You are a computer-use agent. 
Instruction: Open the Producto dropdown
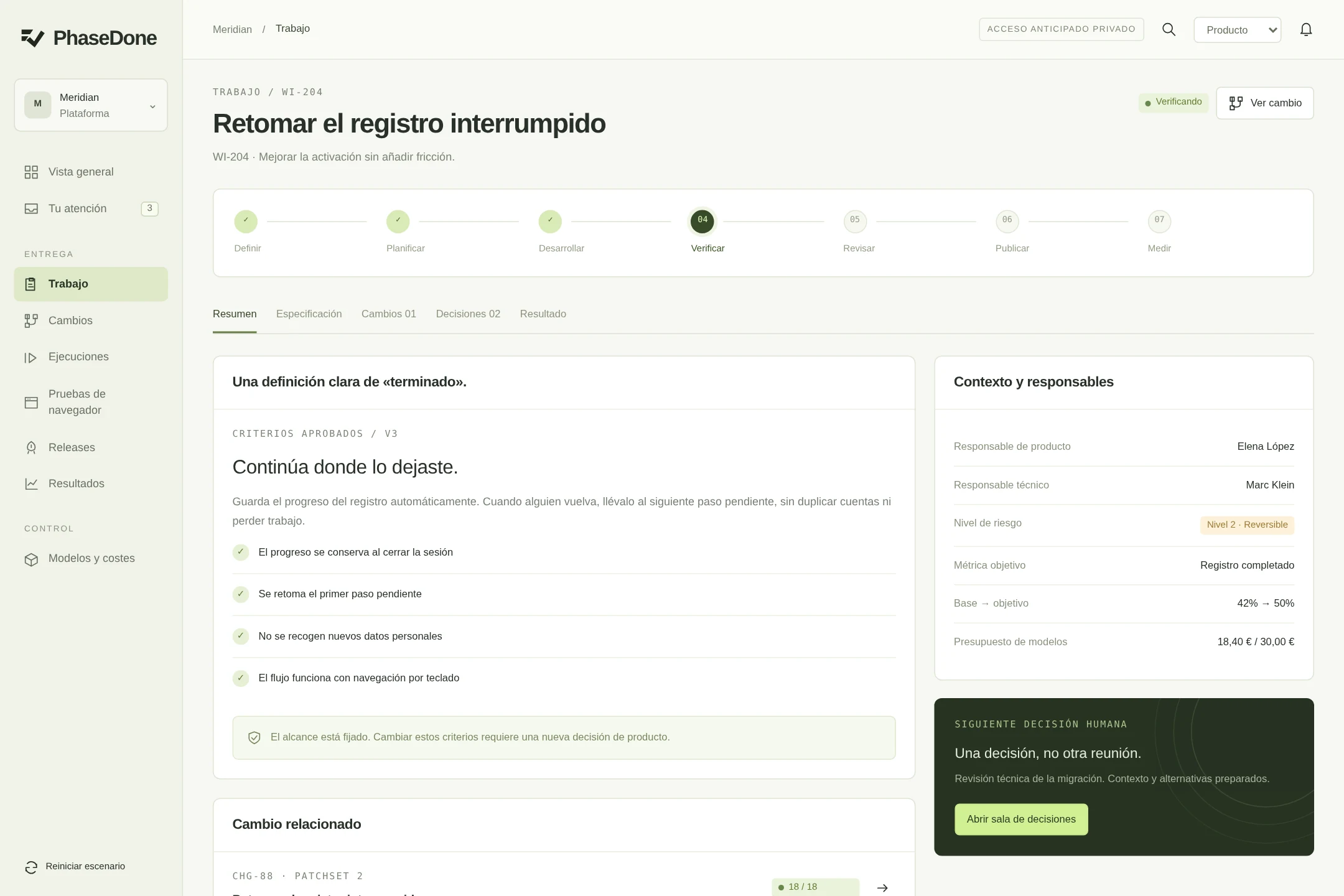click(x=1237, y=30)
